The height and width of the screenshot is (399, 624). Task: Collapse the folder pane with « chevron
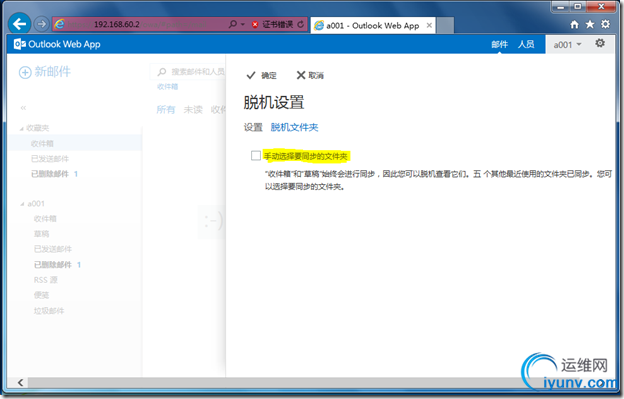coord(23,108)
